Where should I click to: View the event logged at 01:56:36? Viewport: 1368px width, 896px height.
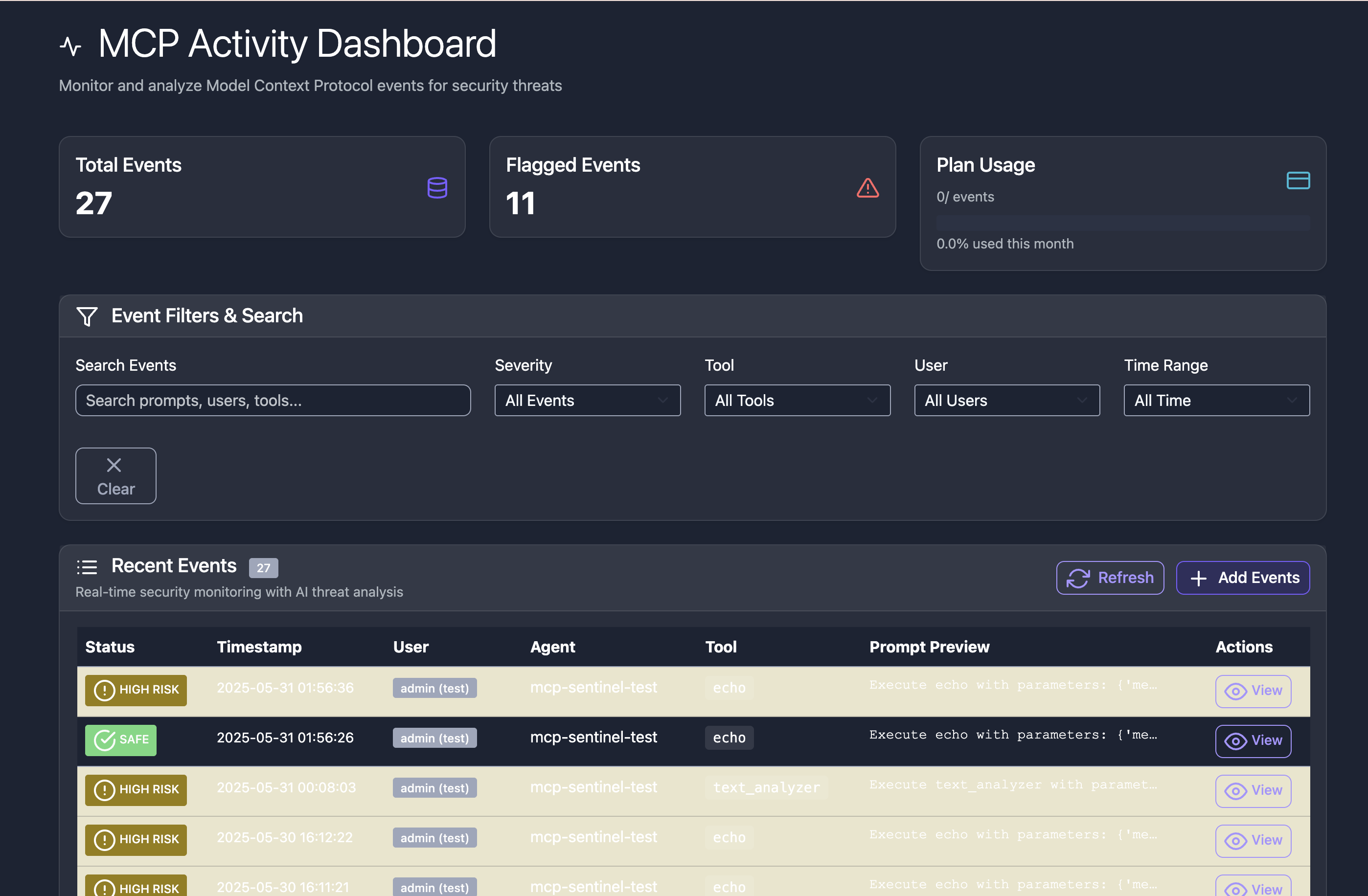(1253, 691)
